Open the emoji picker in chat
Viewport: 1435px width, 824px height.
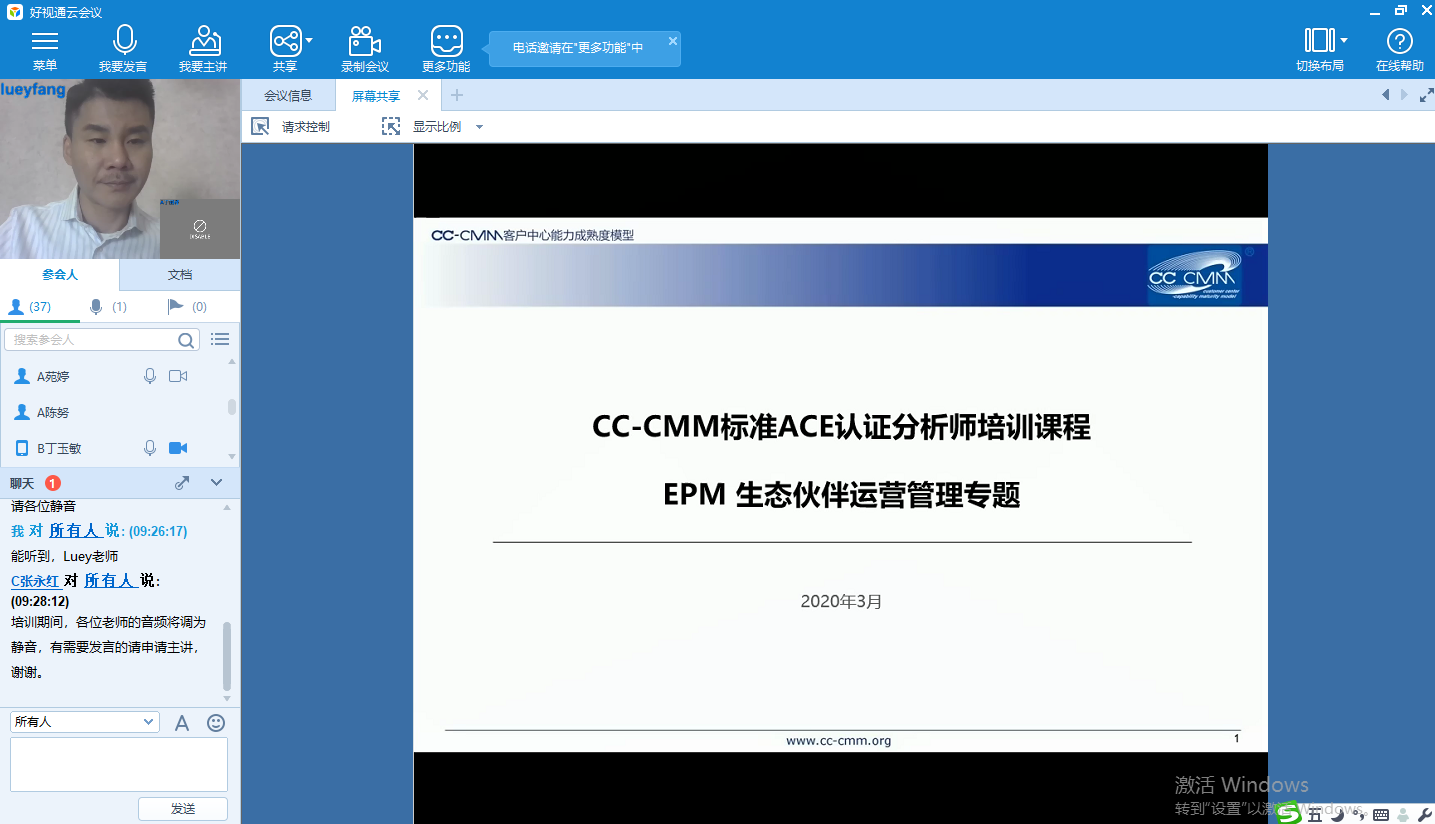point(216,722)
